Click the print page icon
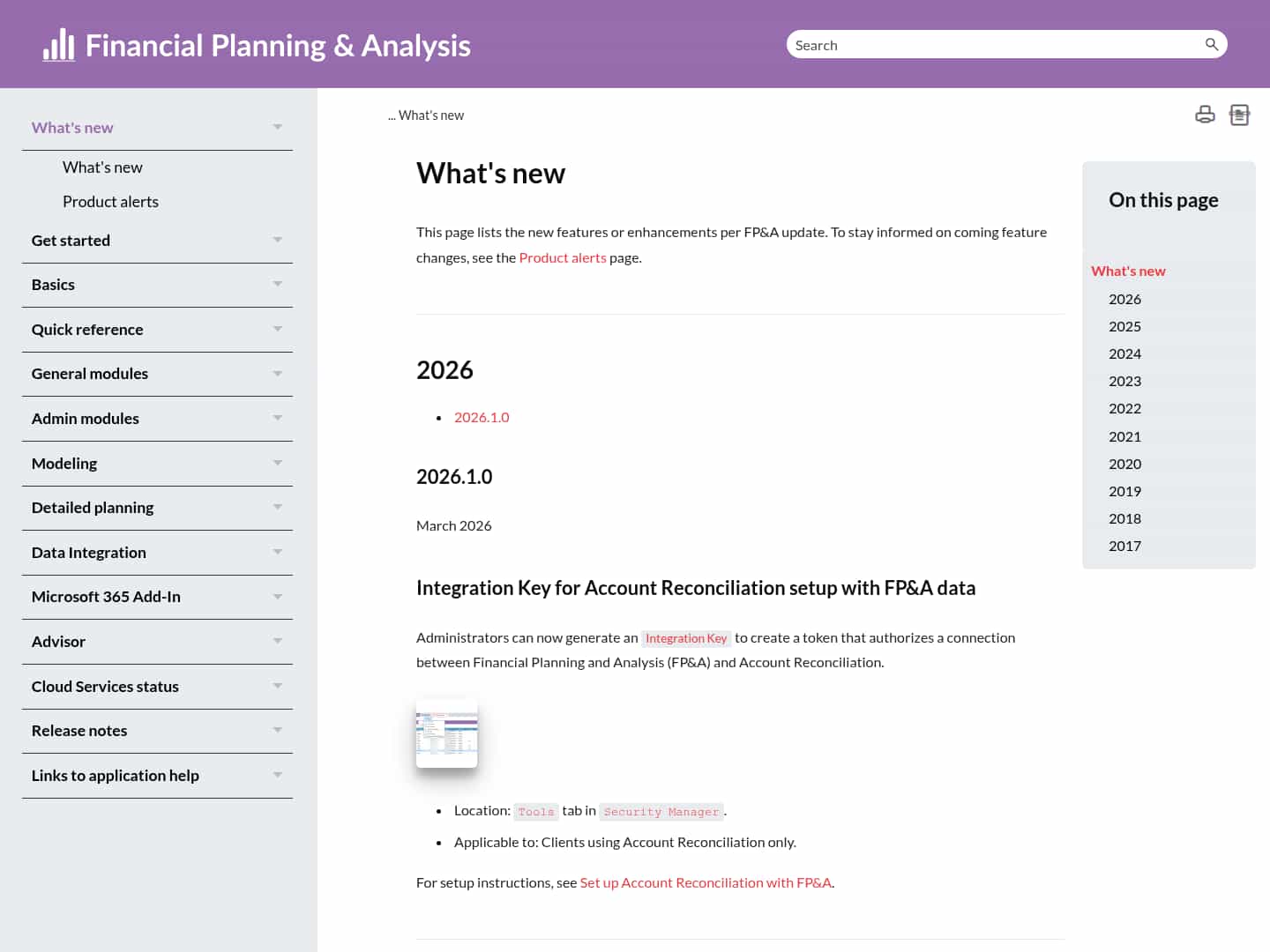The width and height of the screenshot is (1270, 952). coord(1205,115)
